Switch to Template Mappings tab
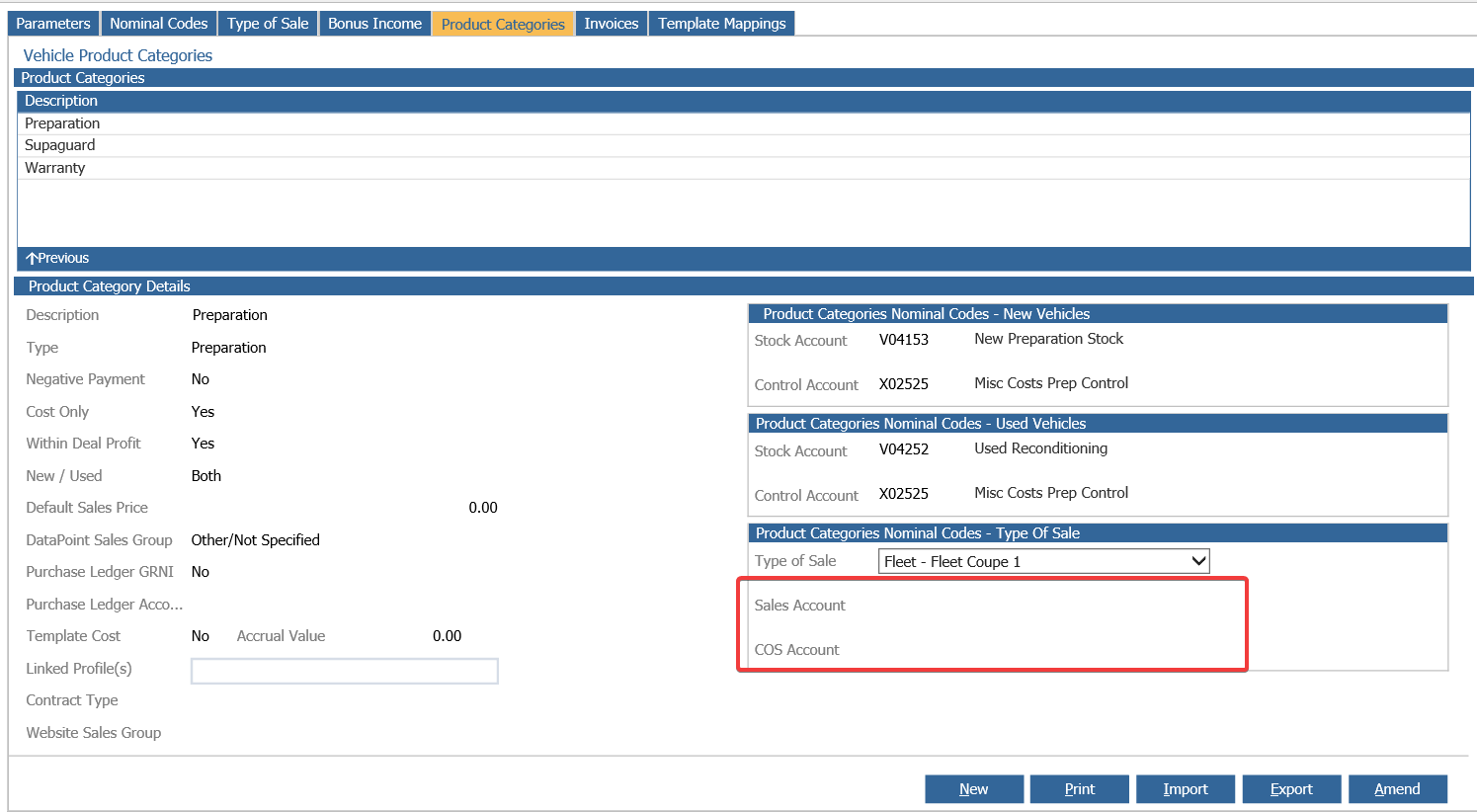1477x812 pixels. click(x=722, y=24)
